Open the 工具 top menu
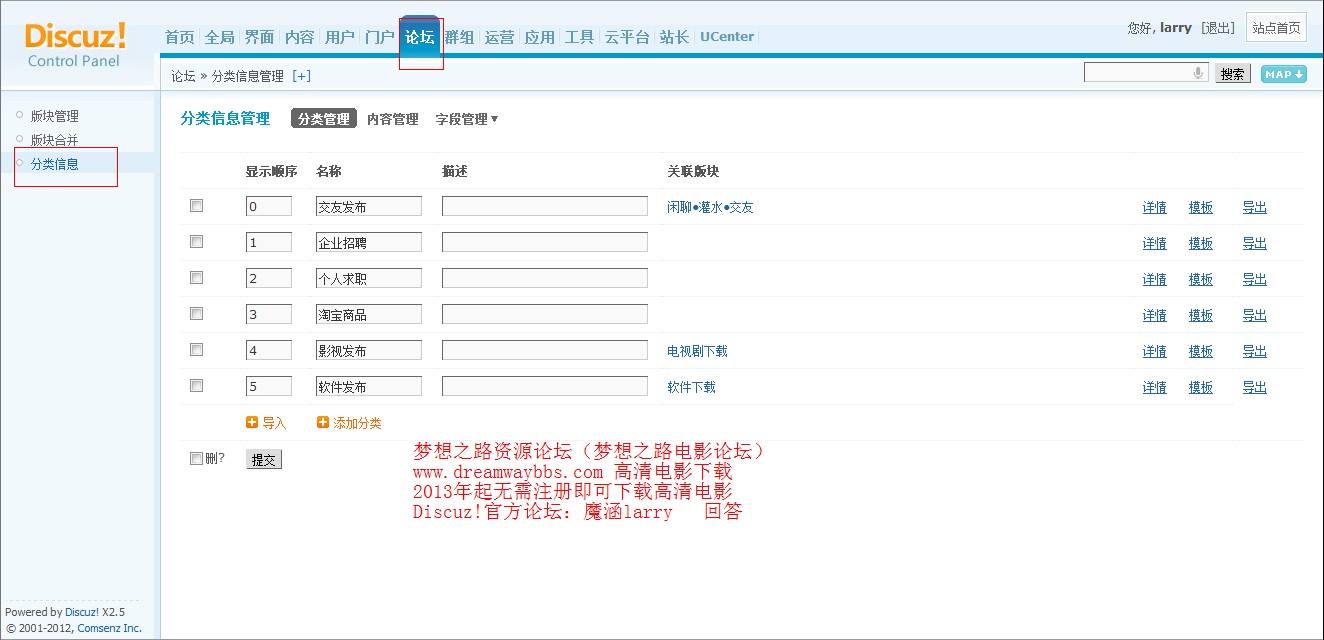 pyautogui.click(x=580, y=37)
